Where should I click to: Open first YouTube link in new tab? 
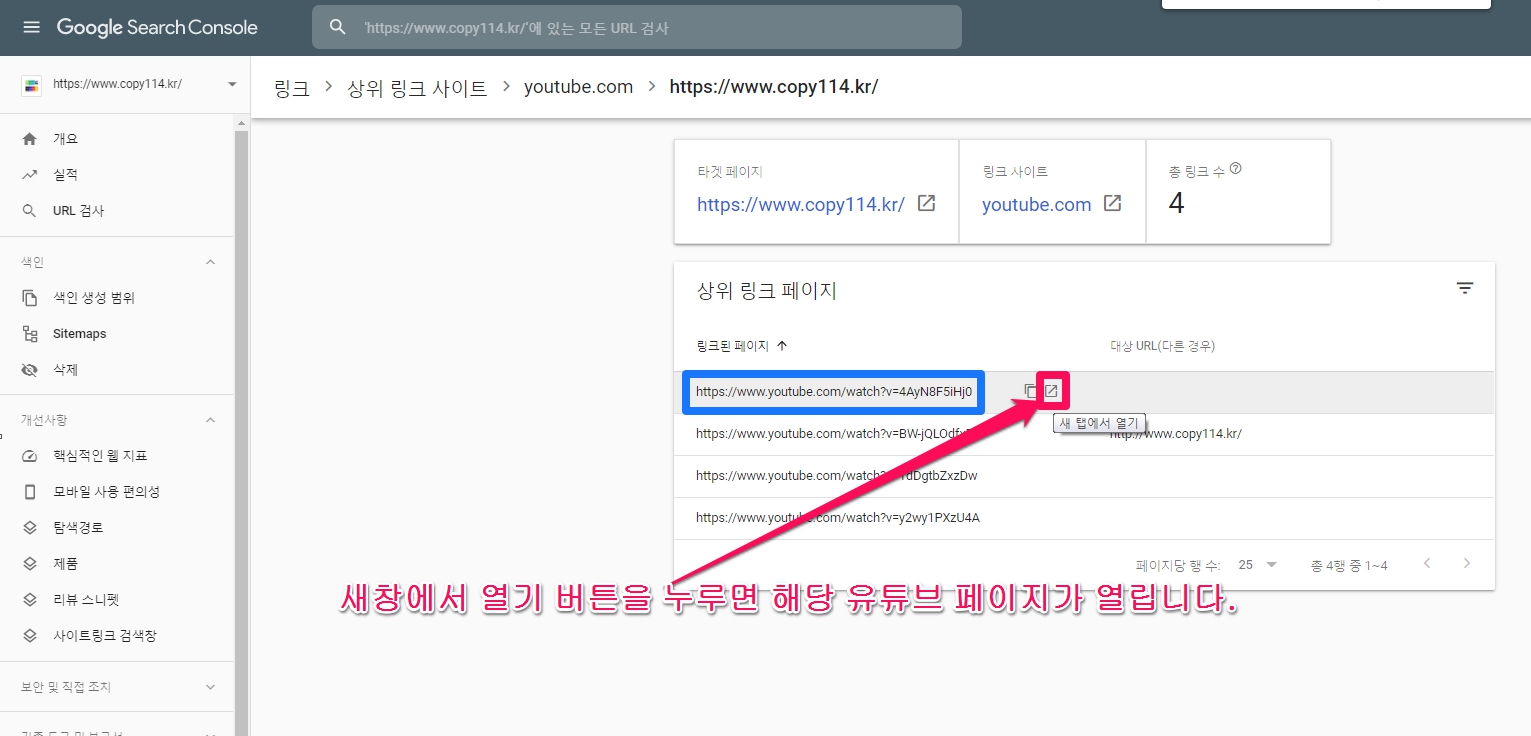point(1051,391)
